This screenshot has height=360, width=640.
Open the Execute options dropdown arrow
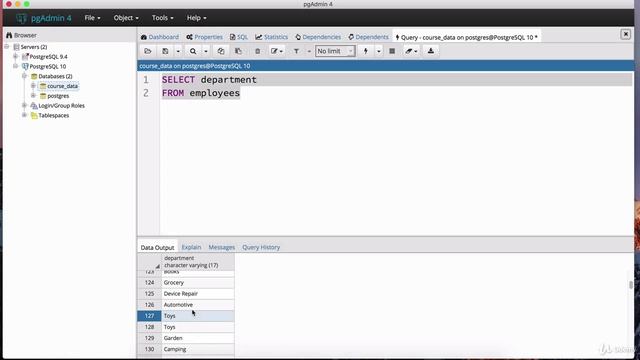click(x=378, y=51)
